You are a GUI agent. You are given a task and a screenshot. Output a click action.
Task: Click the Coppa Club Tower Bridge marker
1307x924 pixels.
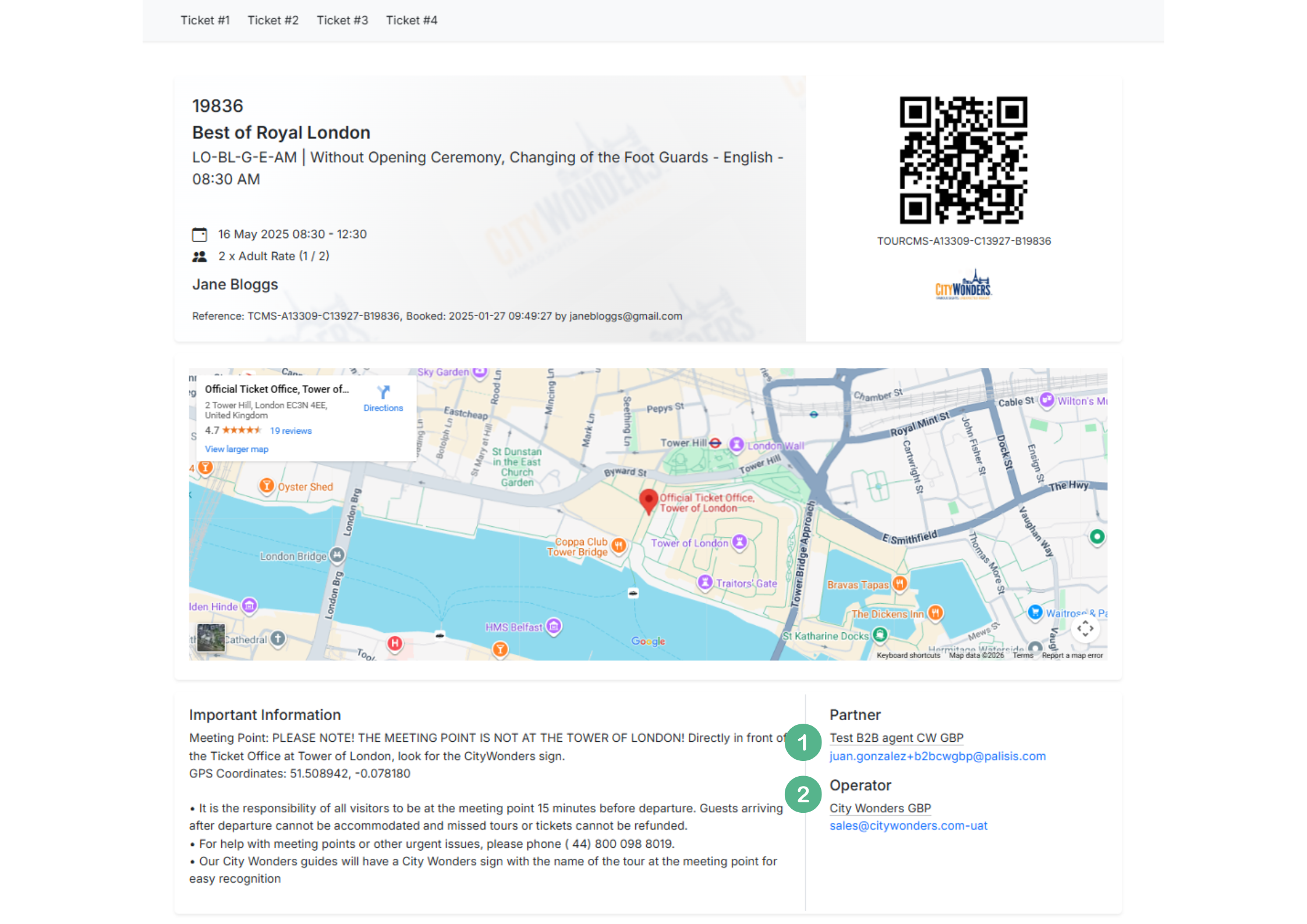click(x=619, y=546)
